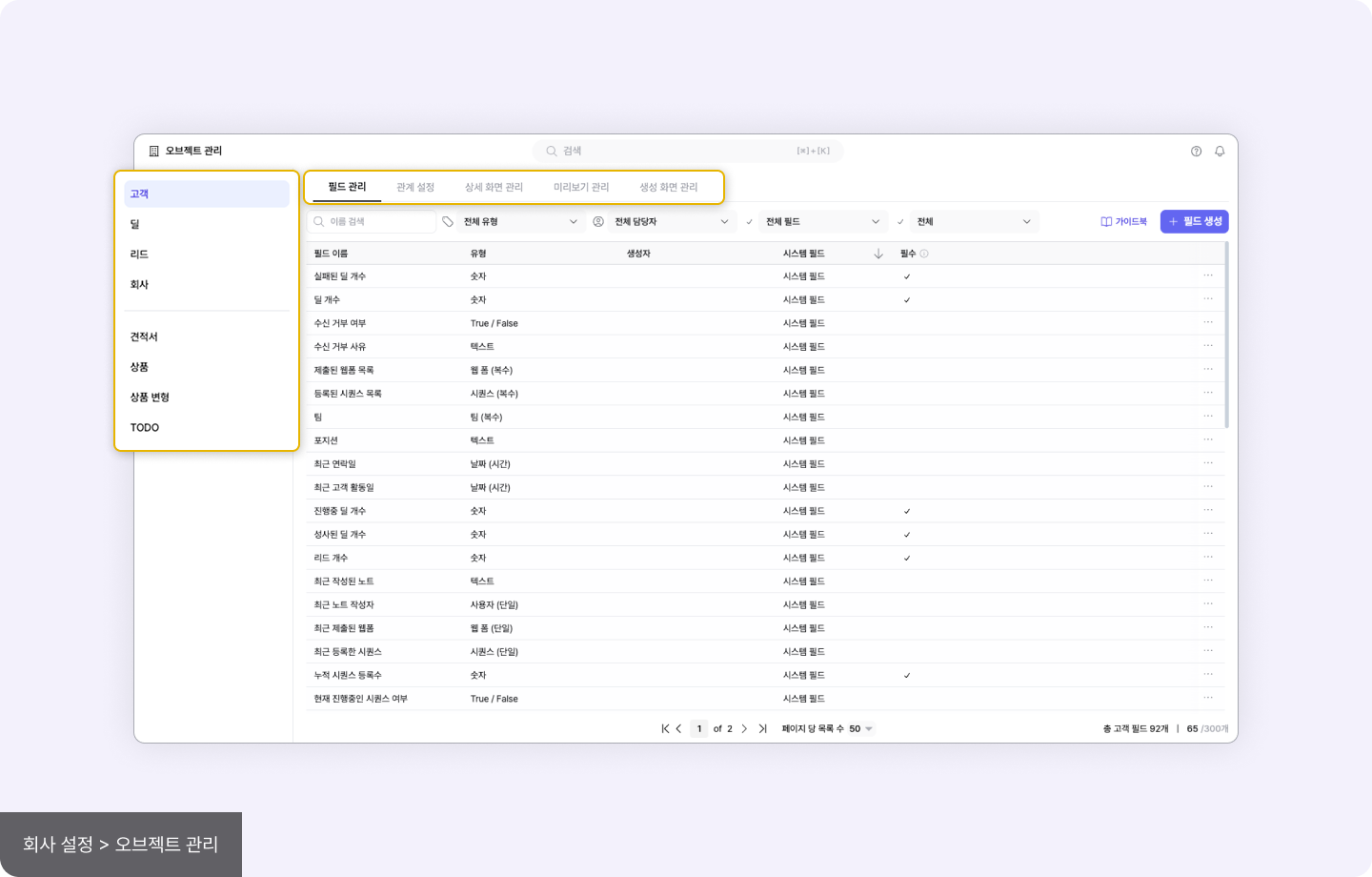Open the notification bell
Image resolution: width=1372 pixels, height=877 pixels.
[x=1219, y=152]
